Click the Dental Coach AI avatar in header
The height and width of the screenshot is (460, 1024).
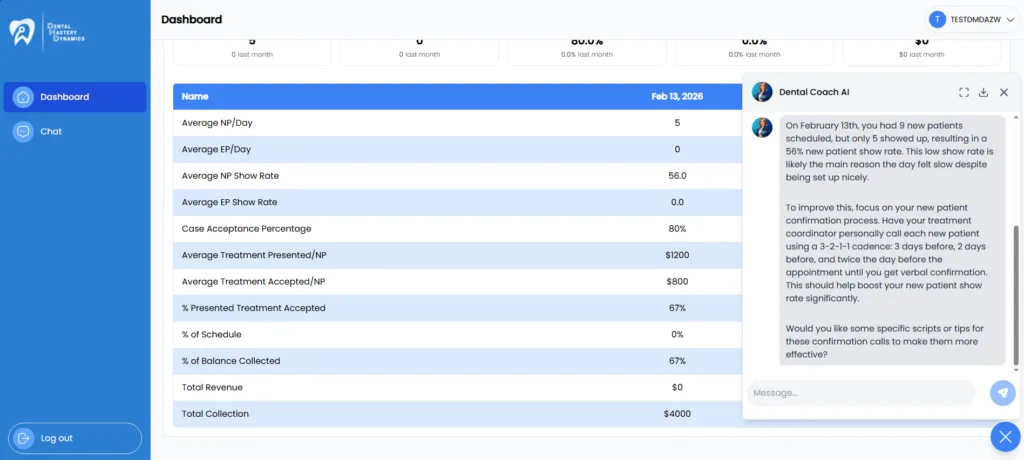point(762,92)
